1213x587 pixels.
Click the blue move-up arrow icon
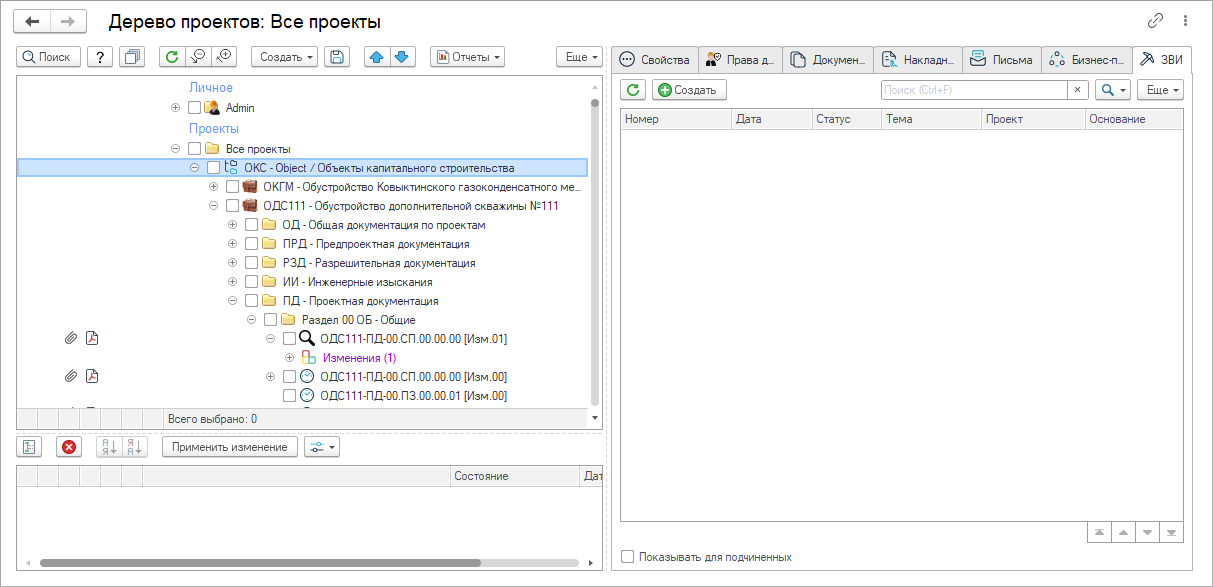pos(376,57)
